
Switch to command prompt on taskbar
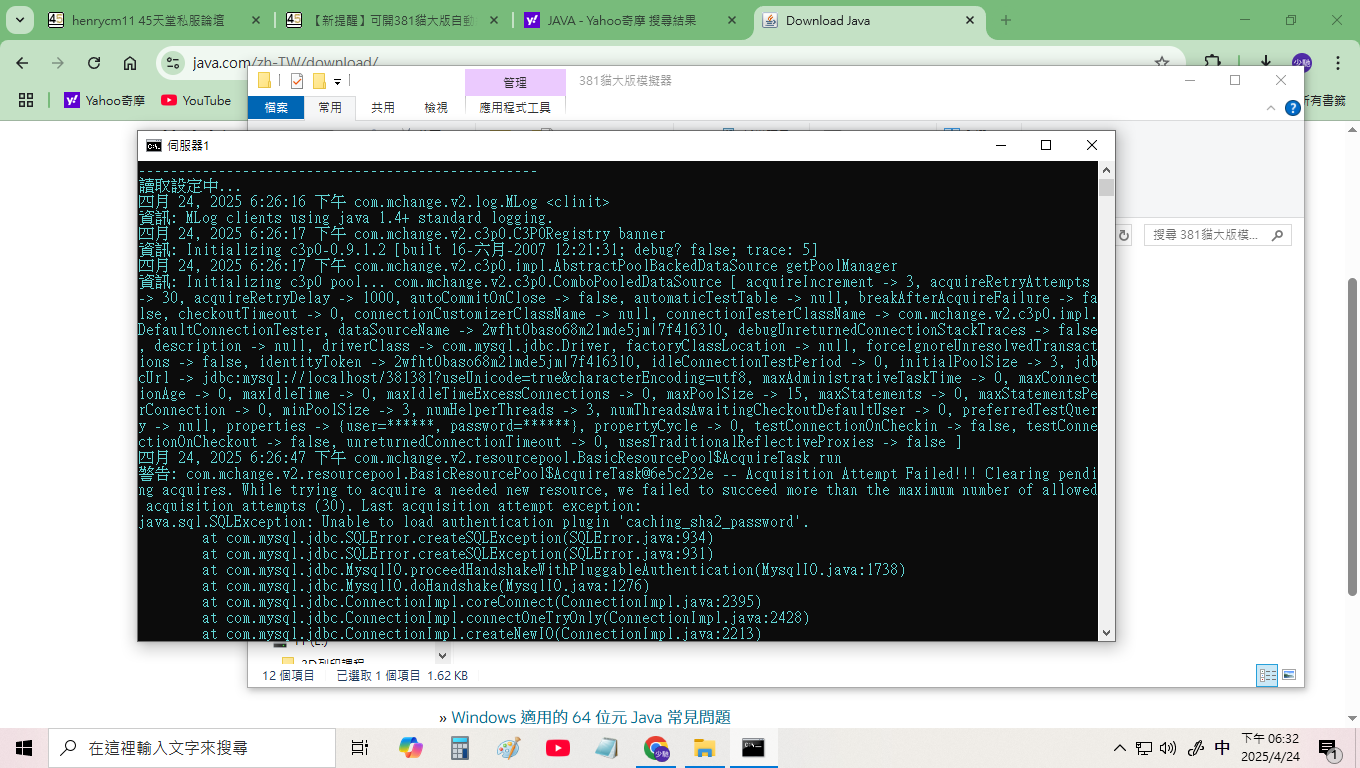click(754, 748)
